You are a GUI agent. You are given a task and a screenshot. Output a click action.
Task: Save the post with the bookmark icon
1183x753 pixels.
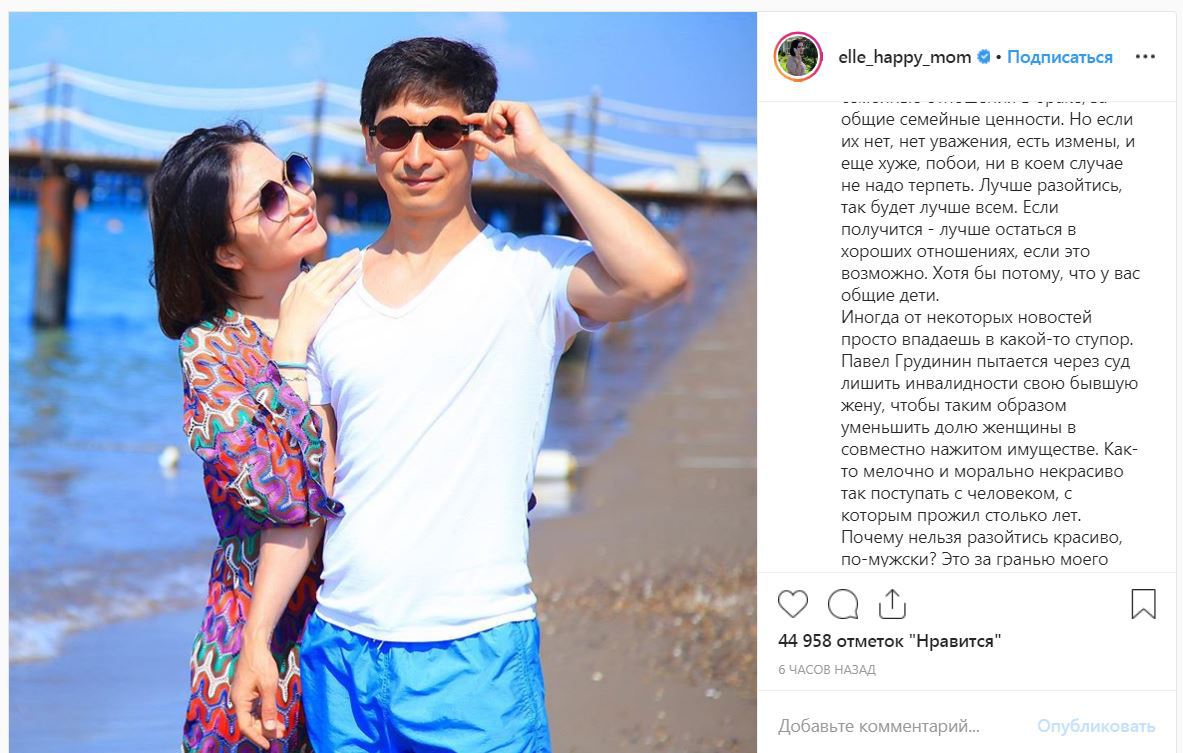[x=1143, y=604]
